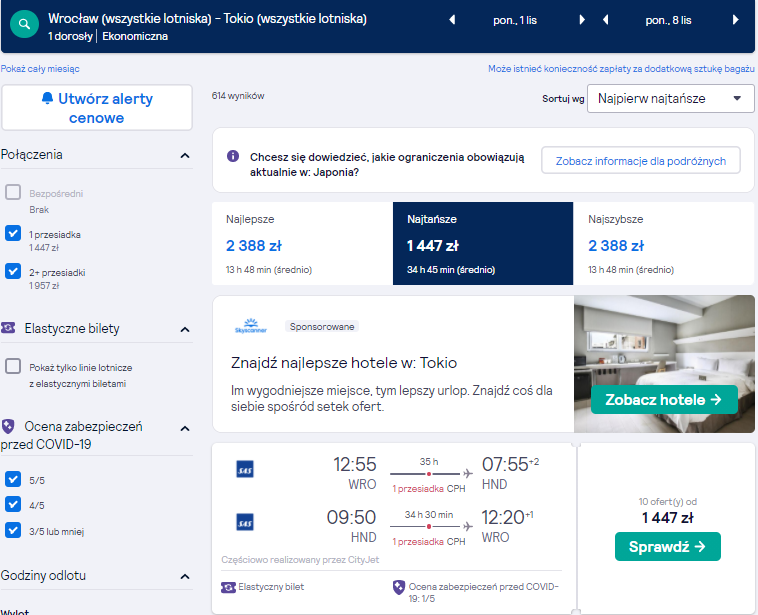Click the COVID-19 safety shield icon
The image size is (758, 615).
click(398, 587)
